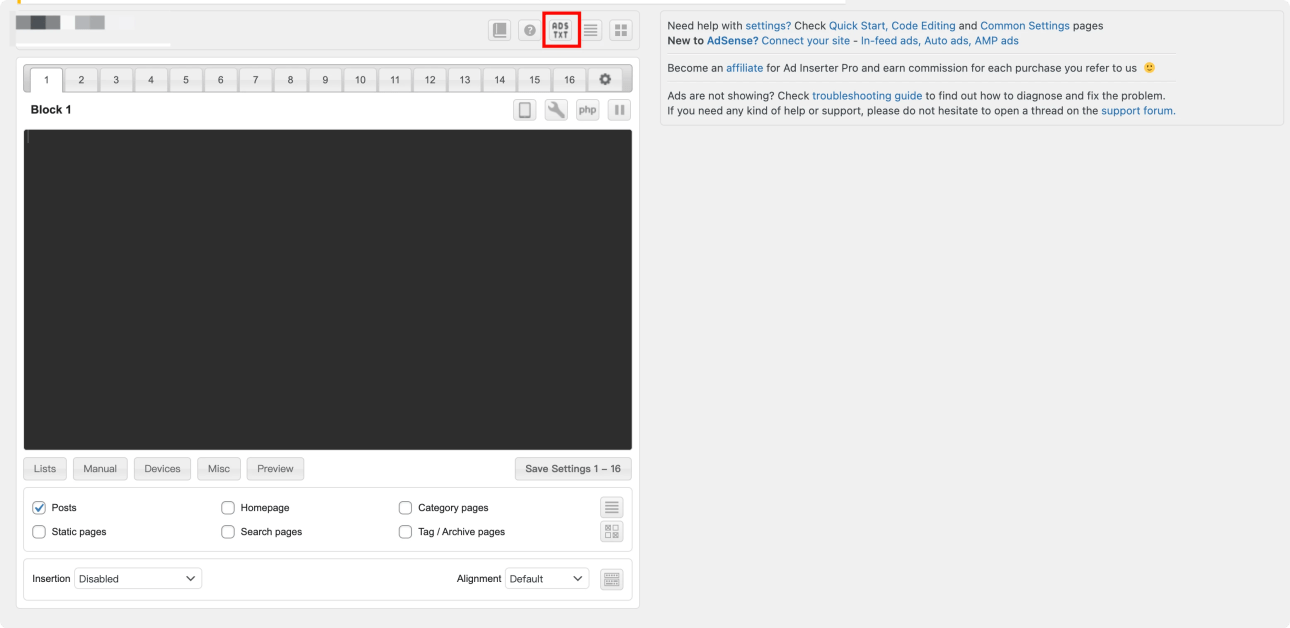Viewport: 1290px width, 628px height.
Task: Click Save Settings 1 – 16 button
Action: 573,469
